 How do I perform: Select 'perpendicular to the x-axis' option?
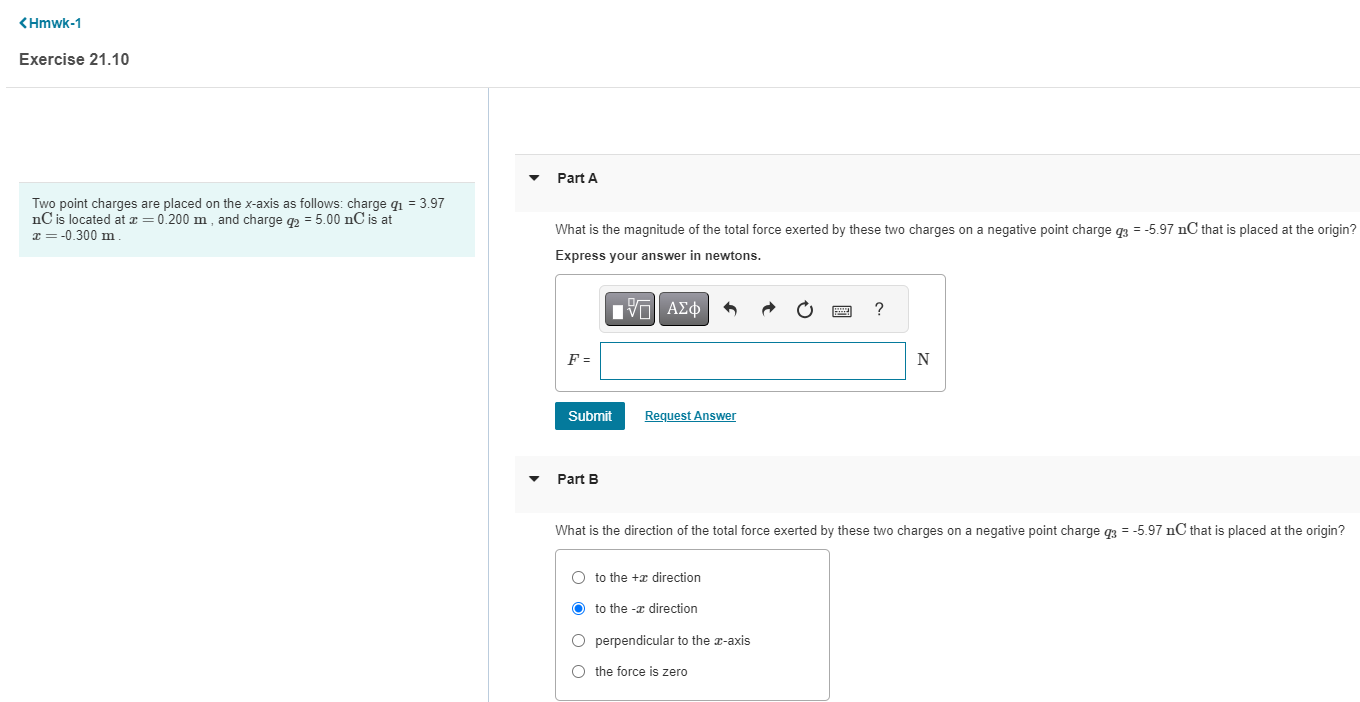(578, 640)
